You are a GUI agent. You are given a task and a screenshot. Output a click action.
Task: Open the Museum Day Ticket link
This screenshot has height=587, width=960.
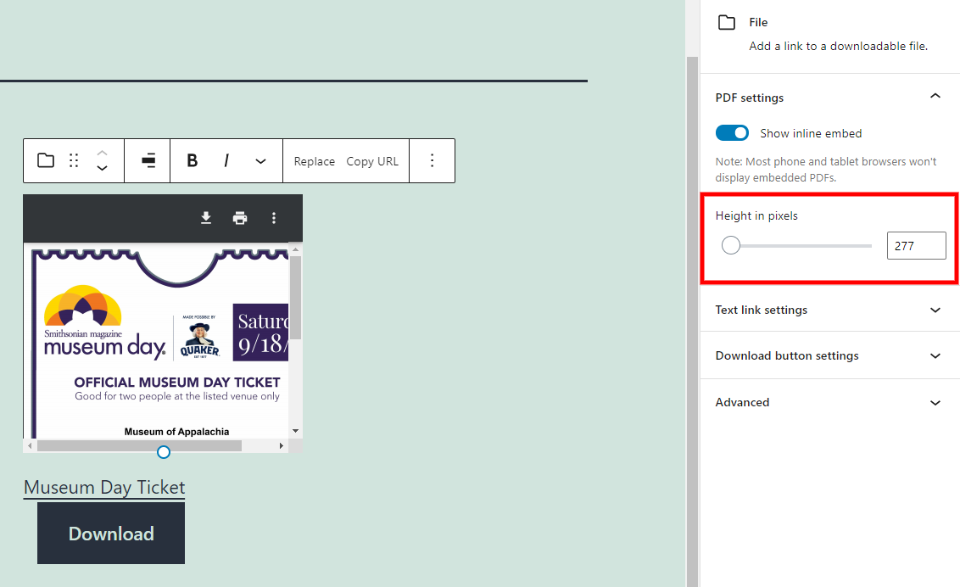click(x=104, y=487)
